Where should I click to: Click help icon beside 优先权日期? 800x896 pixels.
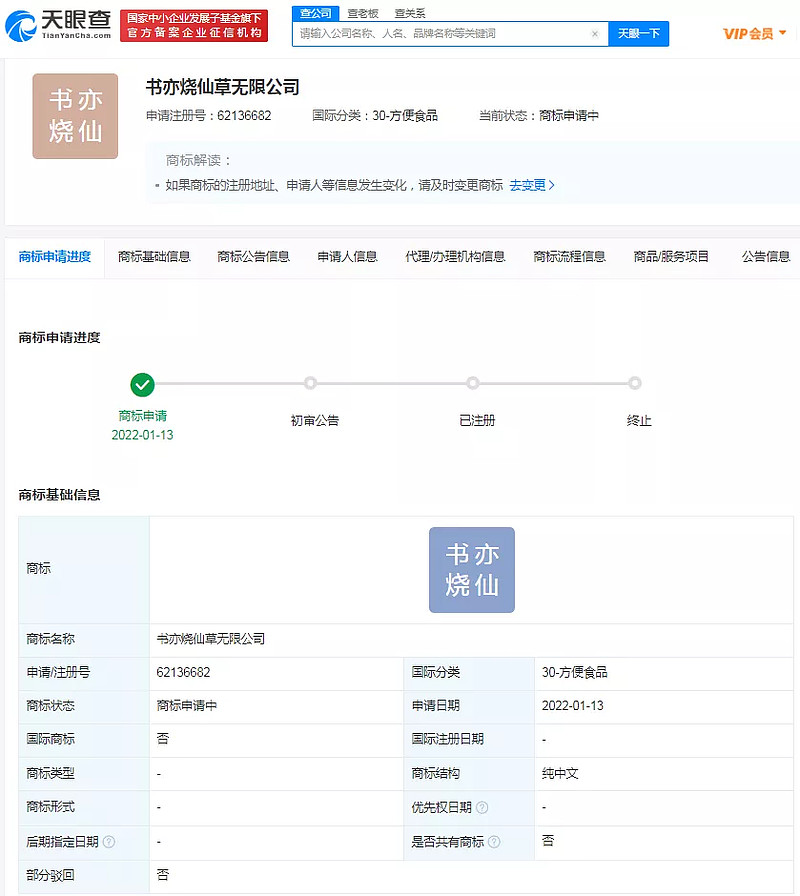[x=482, y=807]
